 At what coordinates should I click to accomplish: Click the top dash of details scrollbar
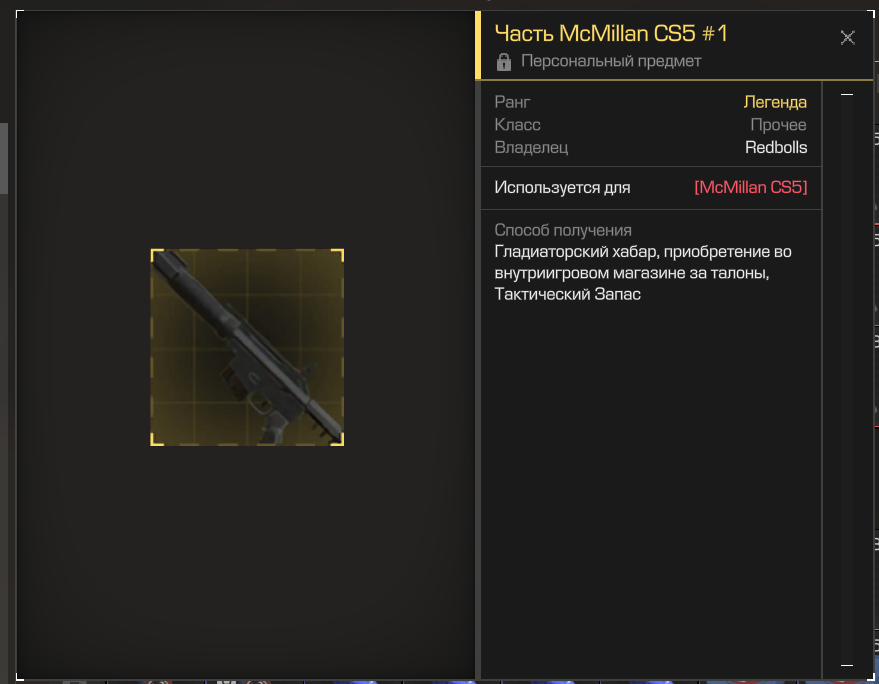tap(846, 95)
